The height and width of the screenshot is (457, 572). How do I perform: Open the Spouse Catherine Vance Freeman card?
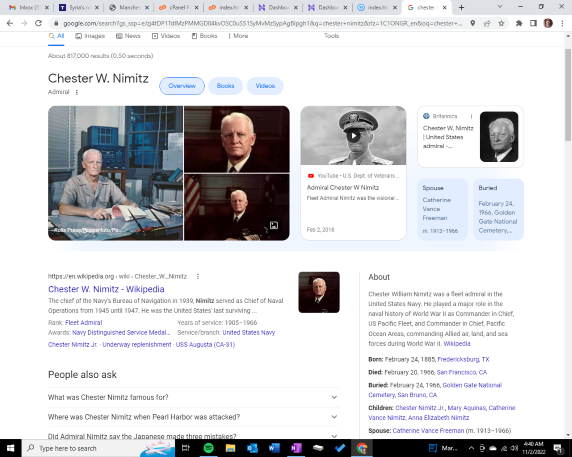pos(442,209)
